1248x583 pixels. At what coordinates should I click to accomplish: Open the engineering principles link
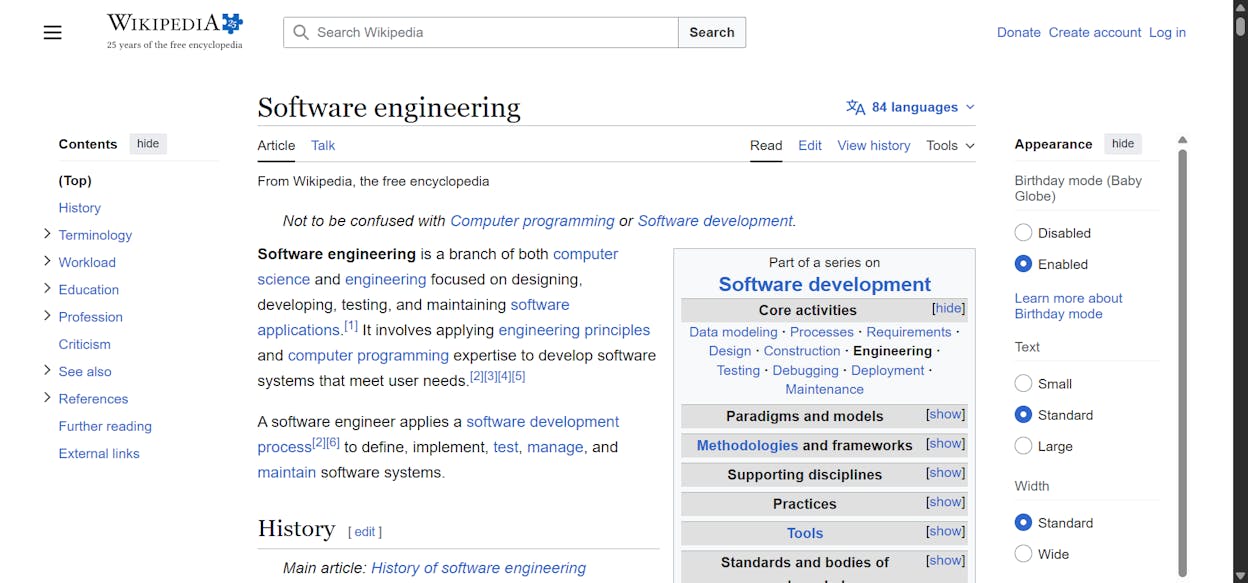pos(574,330)
